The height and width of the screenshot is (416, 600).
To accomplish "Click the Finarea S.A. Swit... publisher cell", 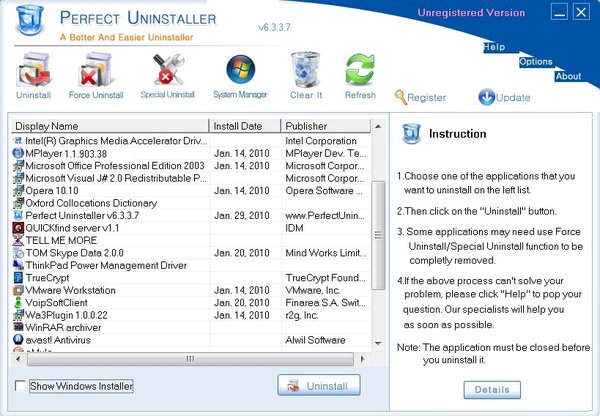I will tap(326, 302).
